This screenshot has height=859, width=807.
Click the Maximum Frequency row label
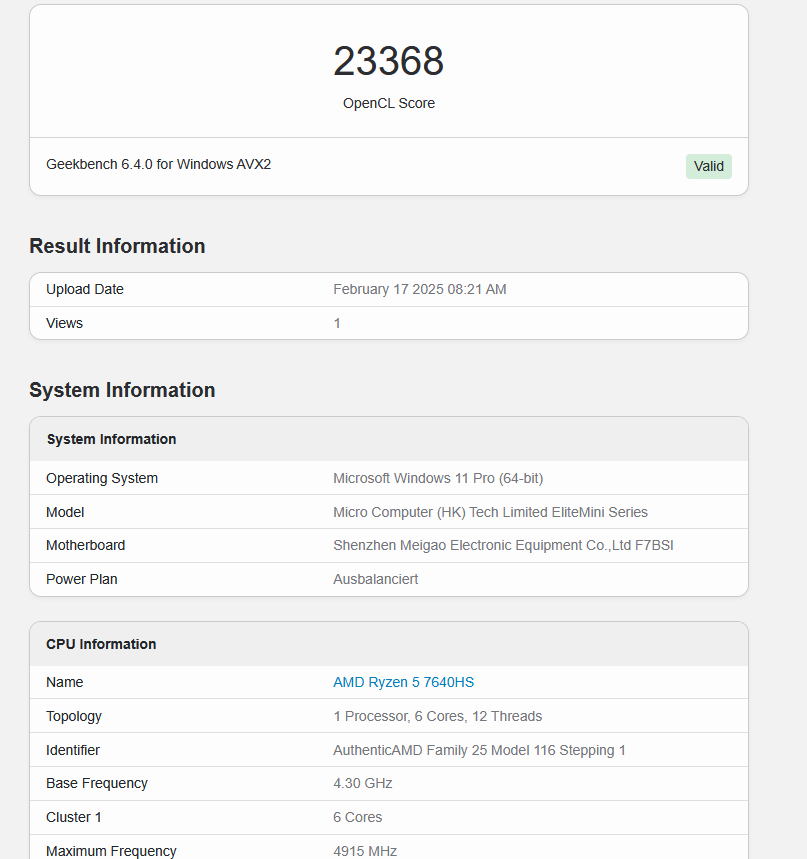111,851
